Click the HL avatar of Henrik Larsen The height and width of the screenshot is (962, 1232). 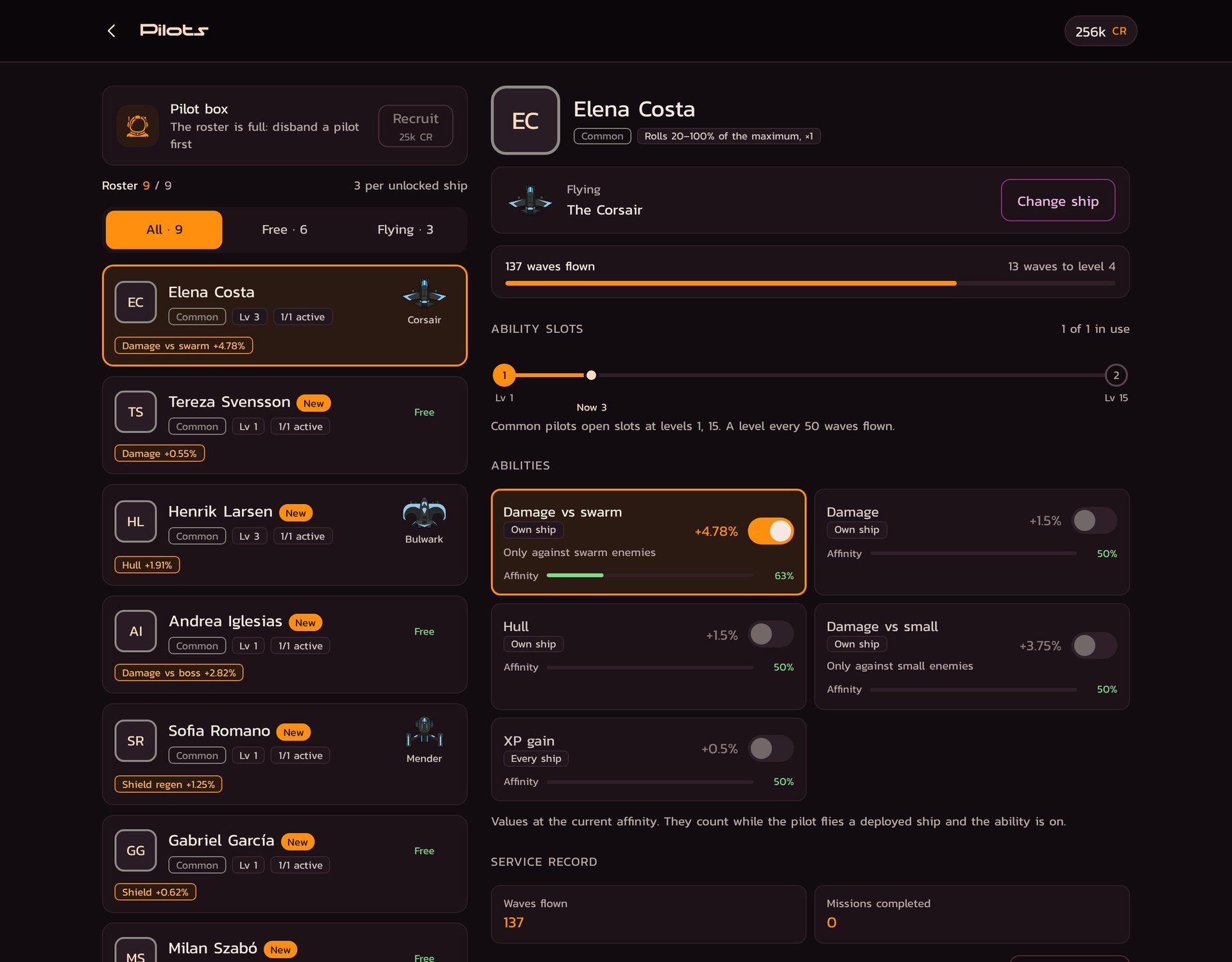pos(135,521)
